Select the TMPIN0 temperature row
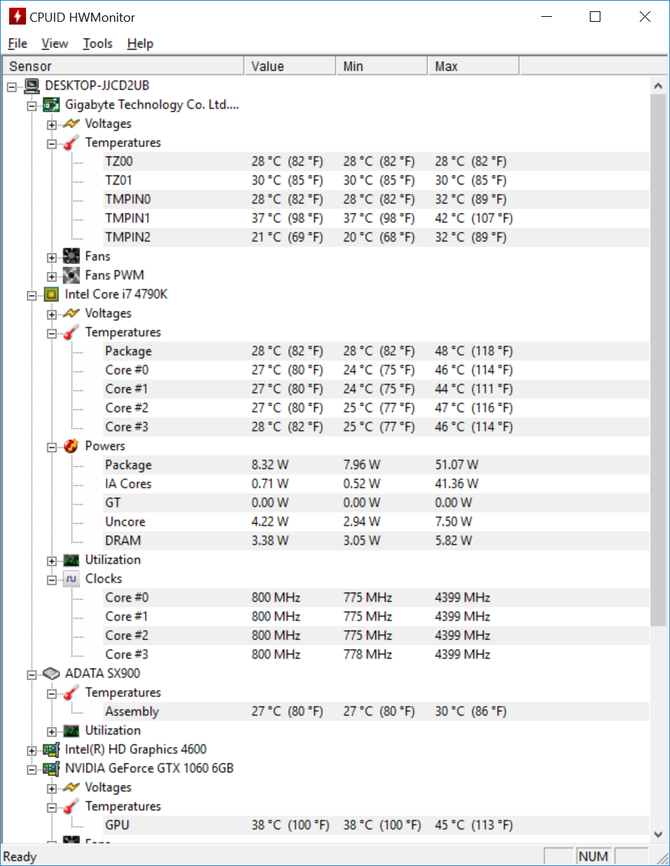The height and width of the screenshot is (866, 670). (376, 199)
